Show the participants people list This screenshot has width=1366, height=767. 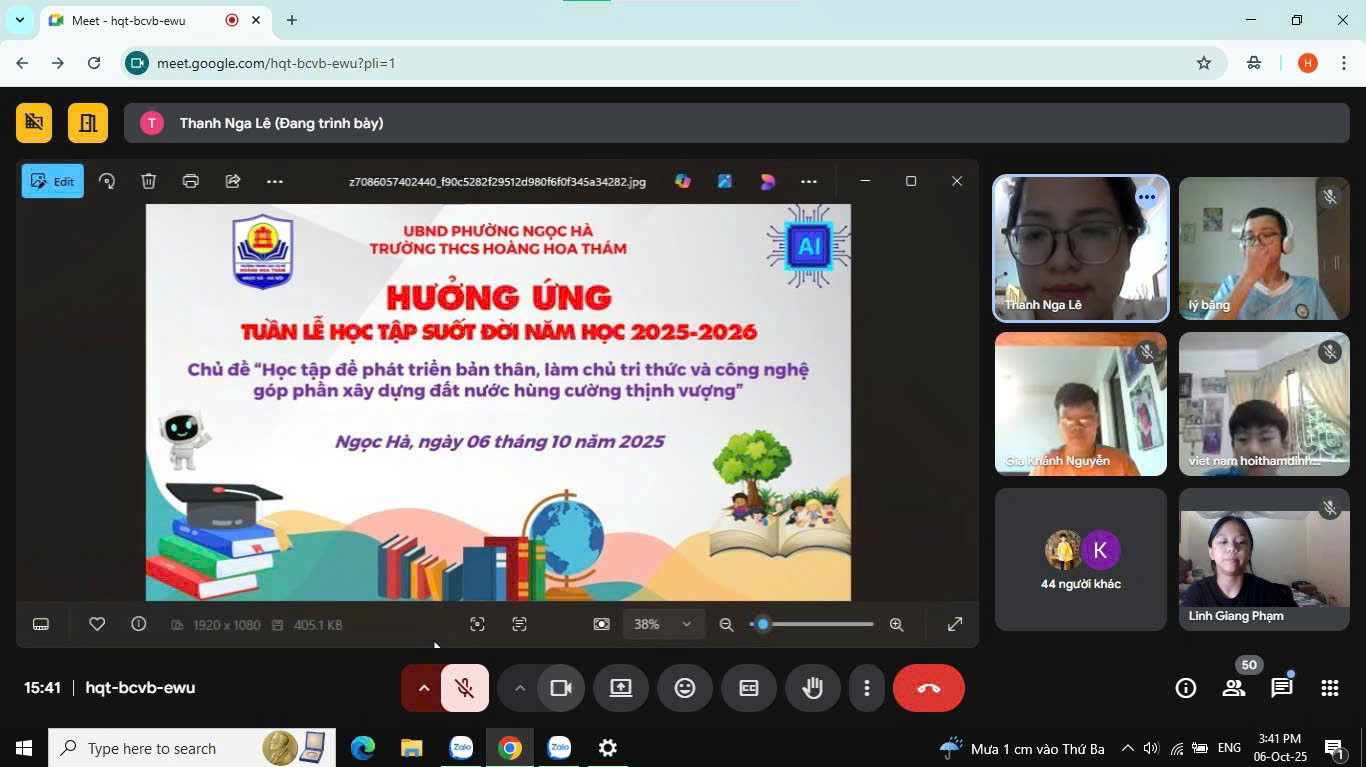[x=1234, y=688]
